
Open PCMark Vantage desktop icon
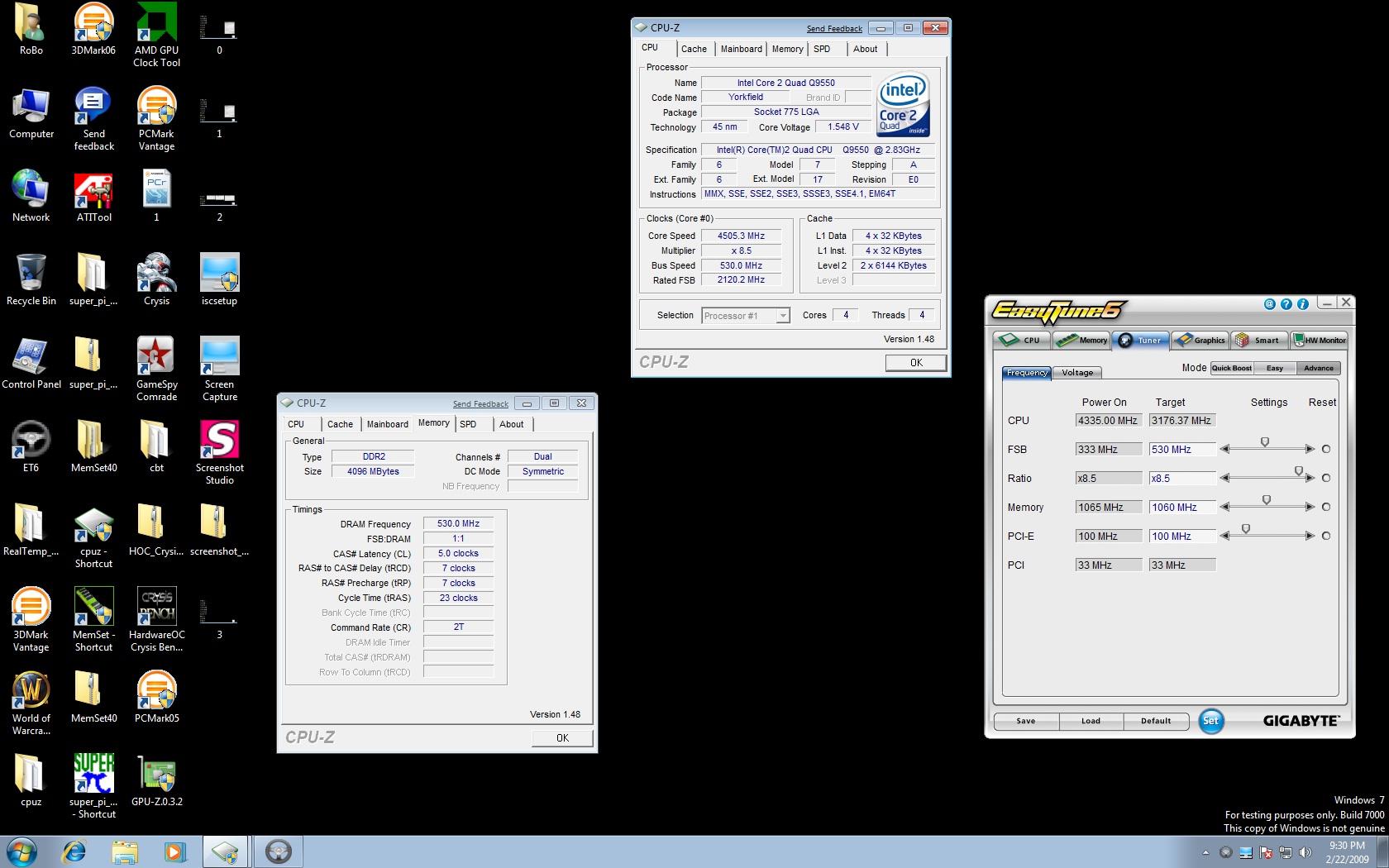point(156,118)
